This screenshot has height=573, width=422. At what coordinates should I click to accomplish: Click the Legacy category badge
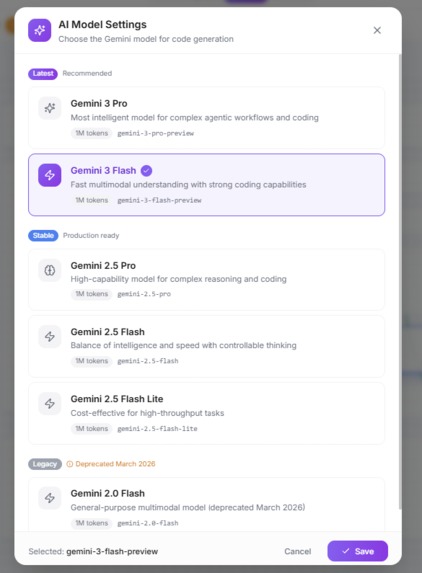pyautogui.click(x=45, y=464)
